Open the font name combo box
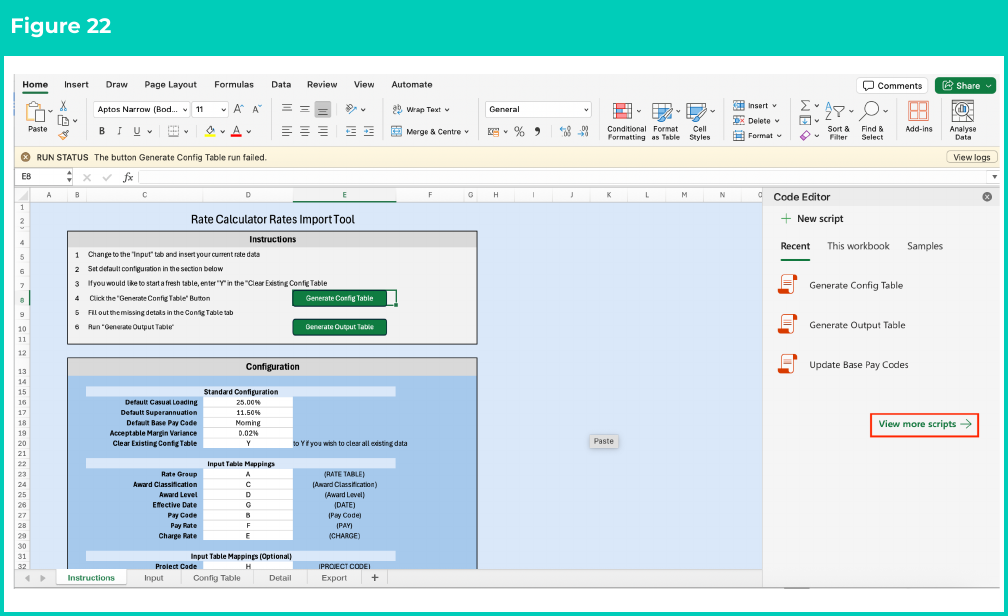Screen dimensions: 1008x616 141,109
